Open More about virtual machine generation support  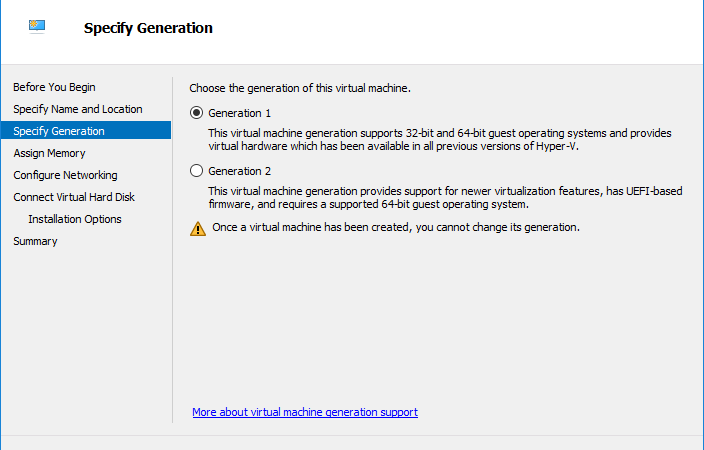coord(305,412)
